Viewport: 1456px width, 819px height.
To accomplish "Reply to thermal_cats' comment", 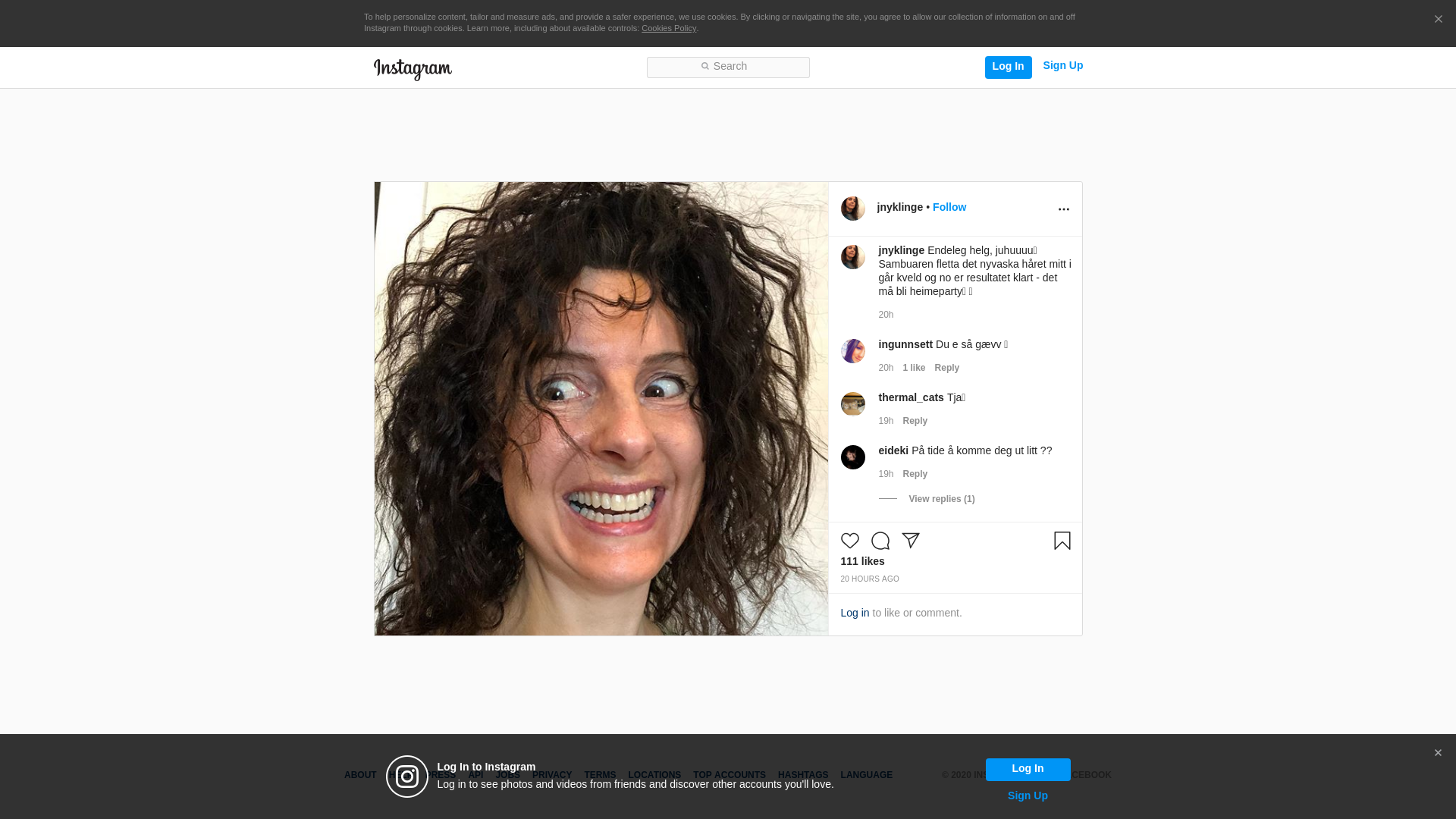I will (x=915, y=421).
